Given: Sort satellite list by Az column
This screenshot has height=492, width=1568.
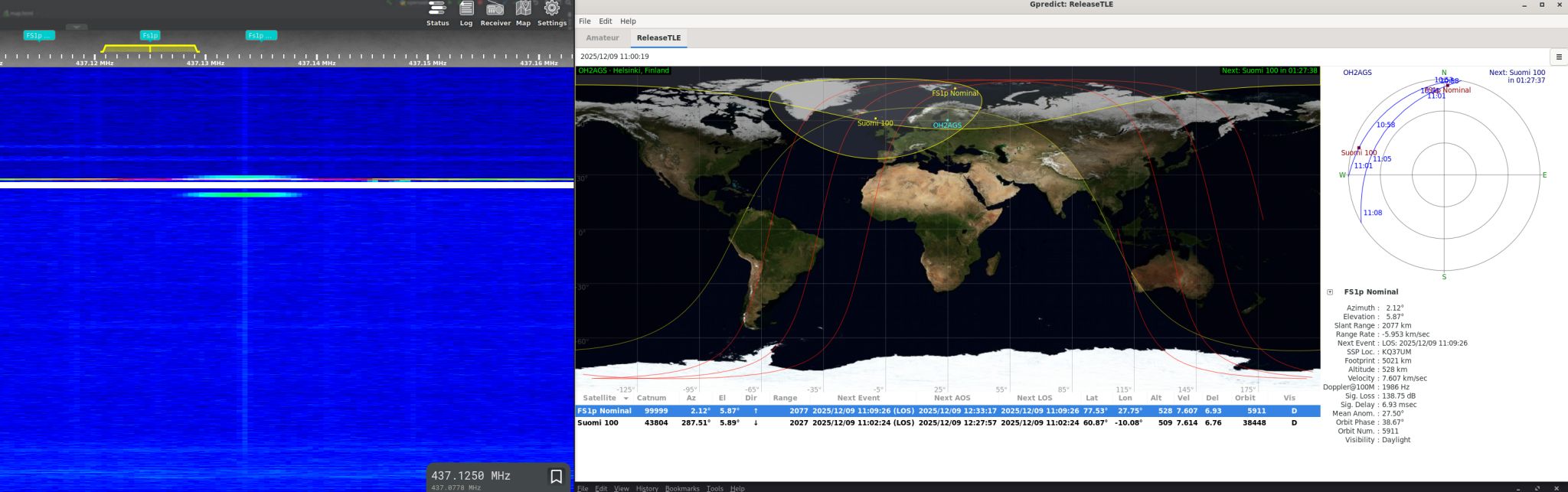Looking at the screenshot, I should click(691, 398).
